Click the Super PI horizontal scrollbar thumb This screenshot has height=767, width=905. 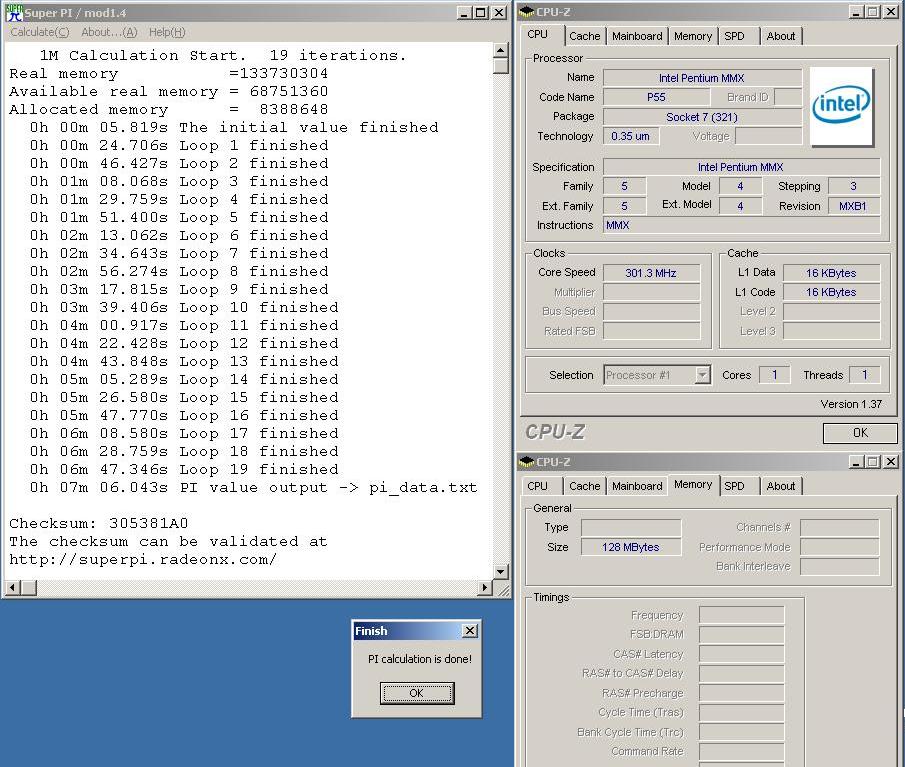(x=28, y=588)
